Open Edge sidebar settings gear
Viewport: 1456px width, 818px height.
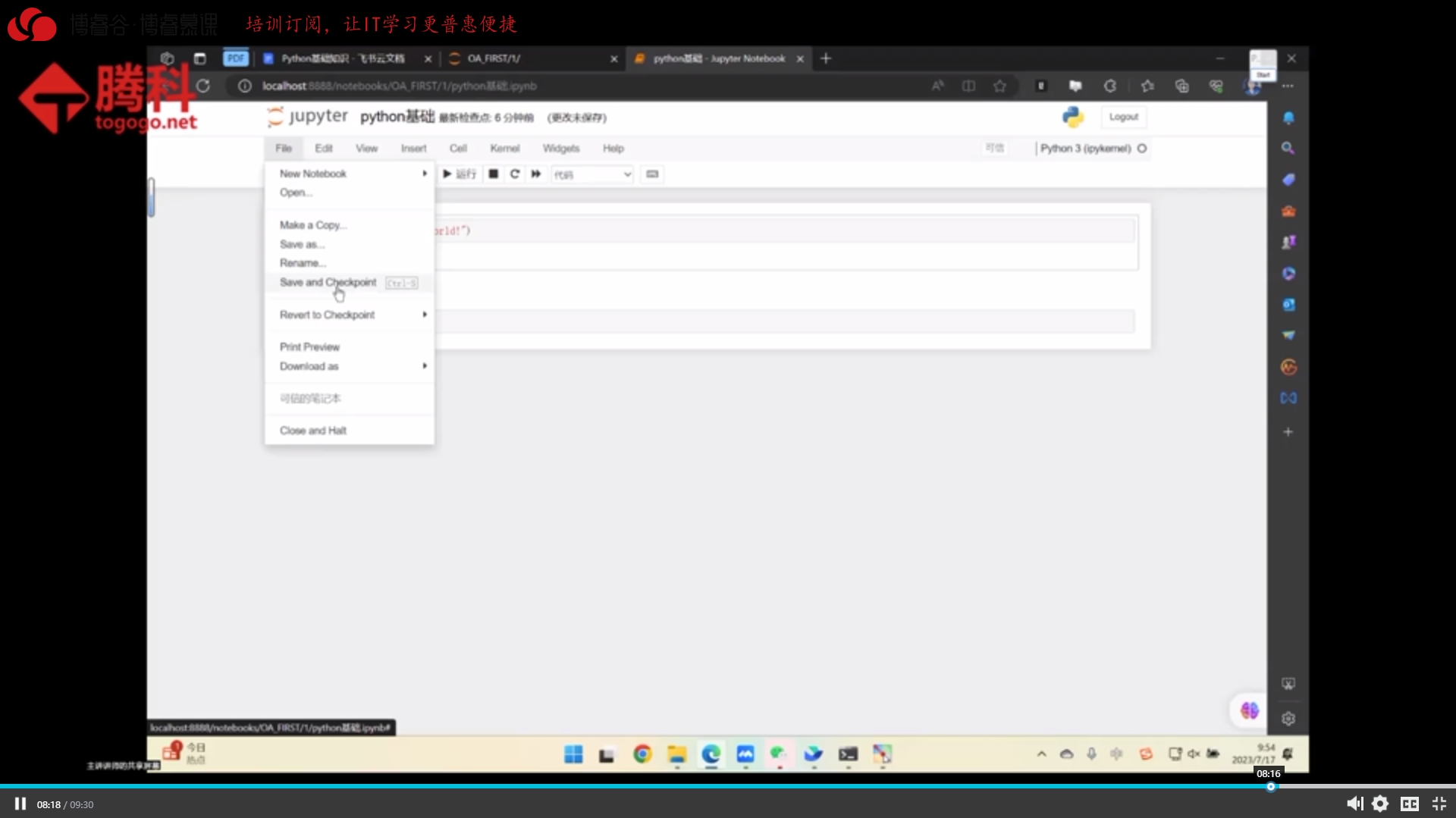click(1288, 719)
